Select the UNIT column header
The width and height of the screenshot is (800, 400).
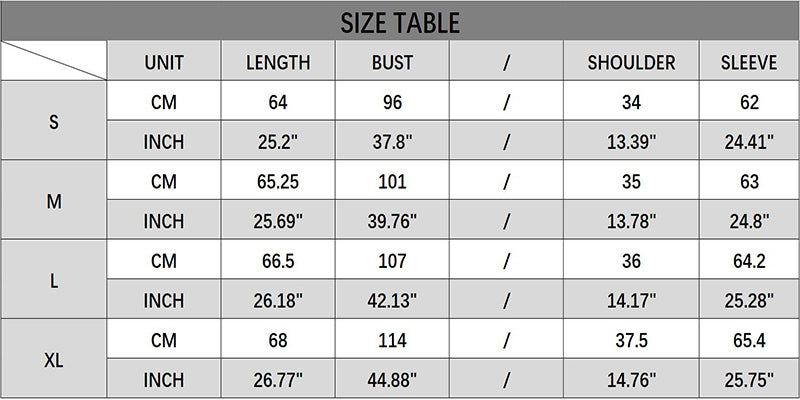click(164, 62)
